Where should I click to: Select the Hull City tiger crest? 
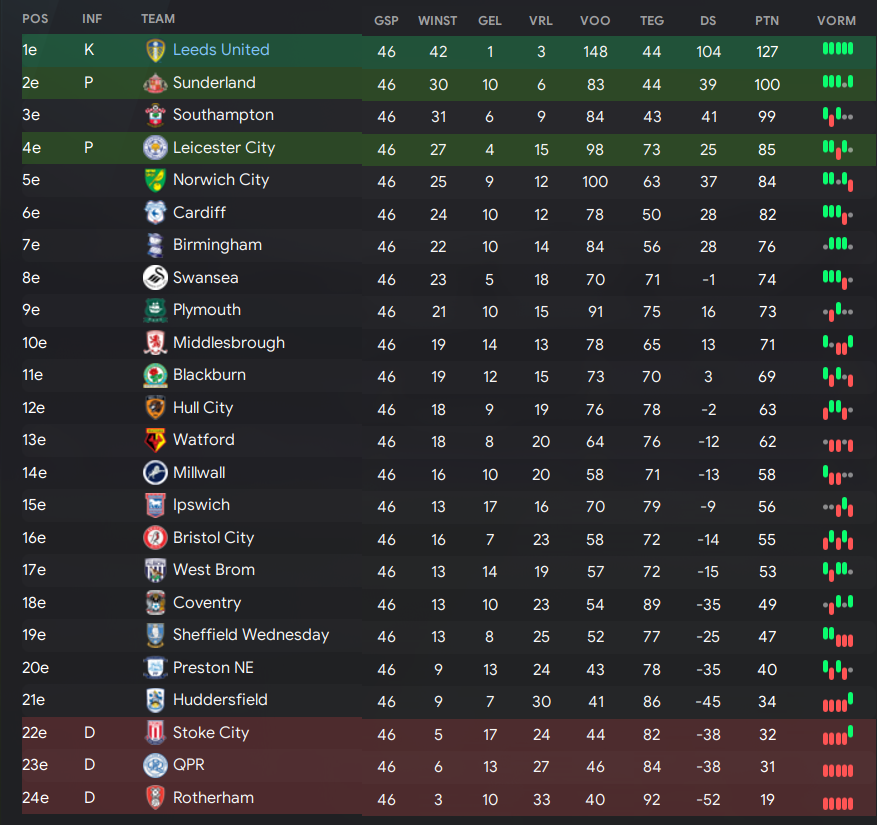click(155, 408)
